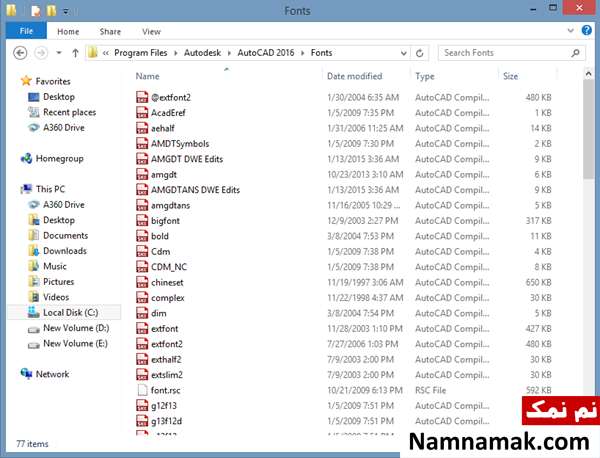Viewport: 600px width, 458px height.
Task: Select the CDM_NC file name
Action: pos(169,267)
